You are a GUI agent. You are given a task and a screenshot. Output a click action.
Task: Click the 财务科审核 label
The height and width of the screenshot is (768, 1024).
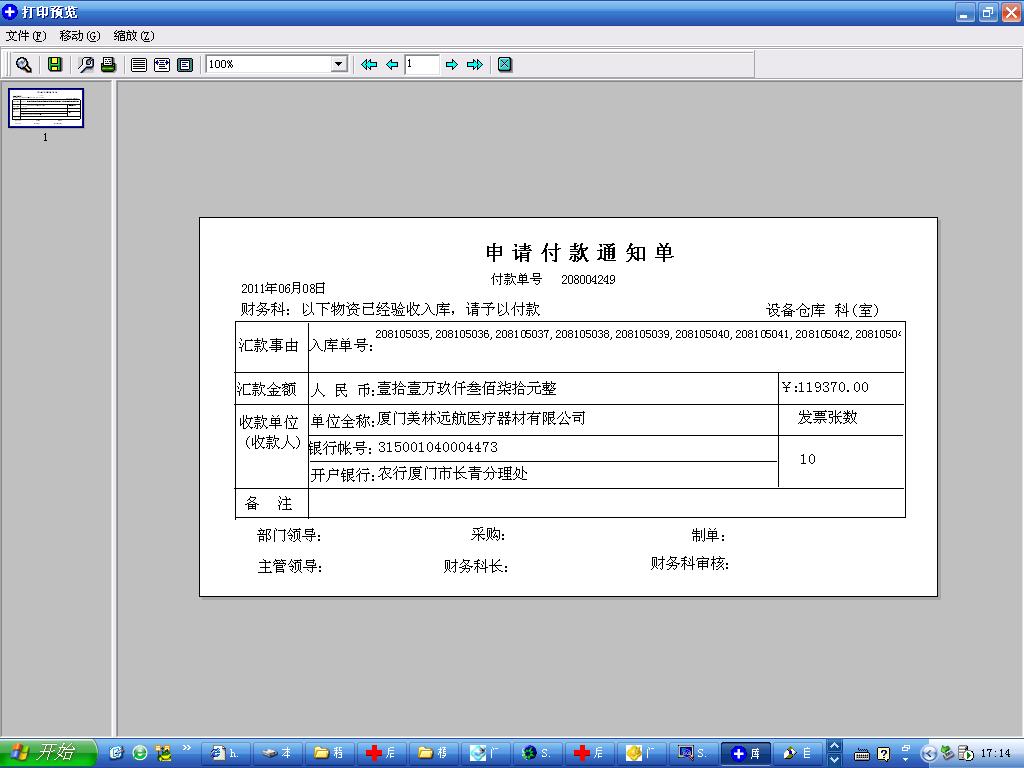point(689,563)
